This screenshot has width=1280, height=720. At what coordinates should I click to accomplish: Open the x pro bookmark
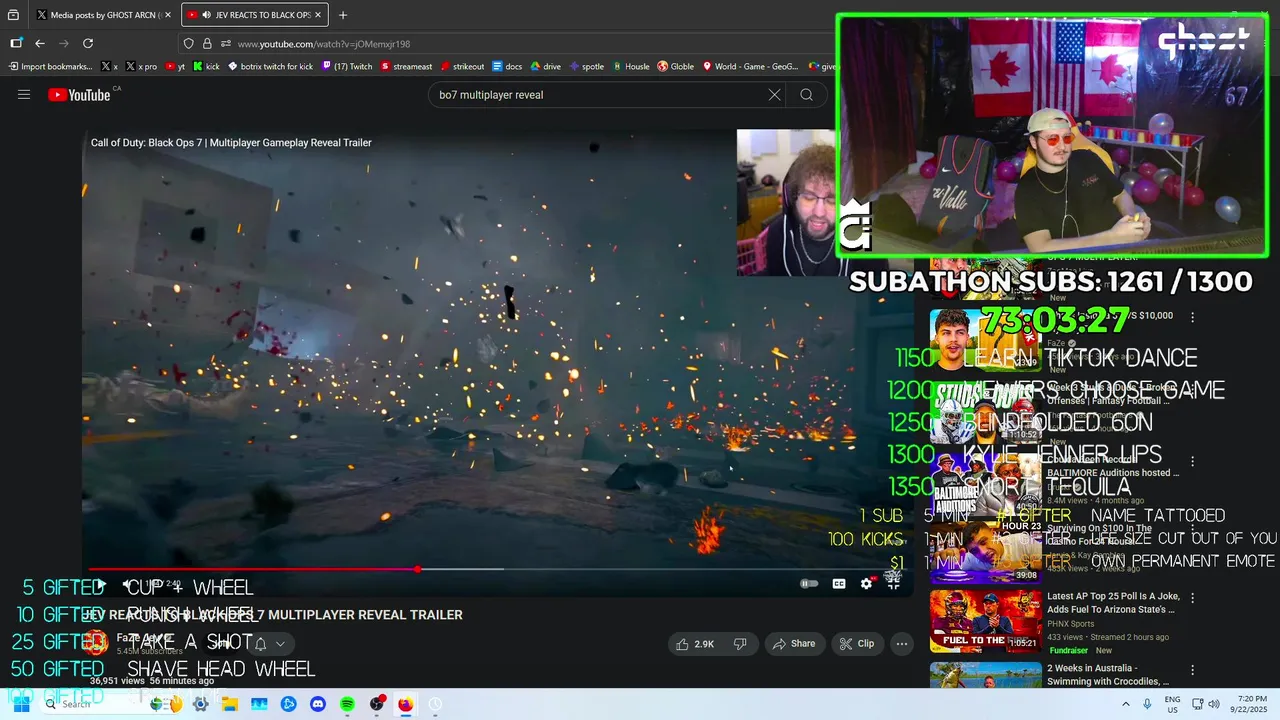[141, 66]
